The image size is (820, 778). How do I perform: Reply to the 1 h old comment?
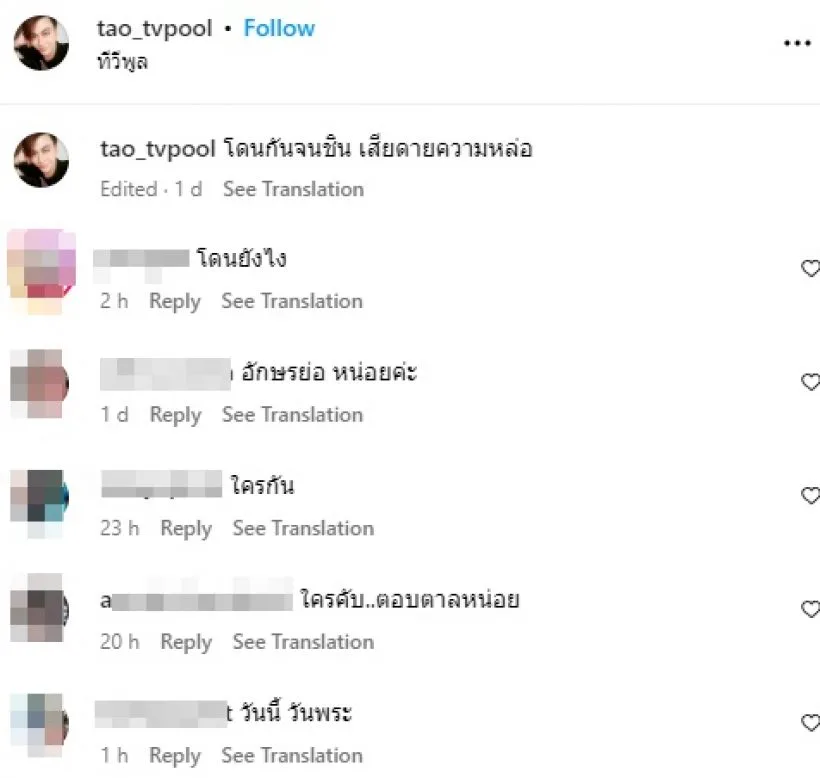175,756
